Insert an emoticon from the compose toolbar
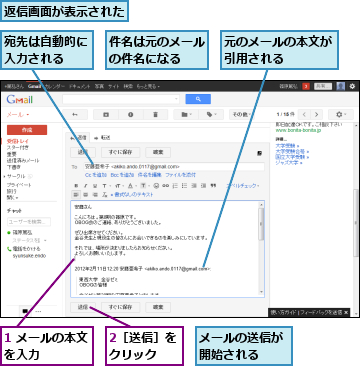360x366 pixels. coord(156,186)
